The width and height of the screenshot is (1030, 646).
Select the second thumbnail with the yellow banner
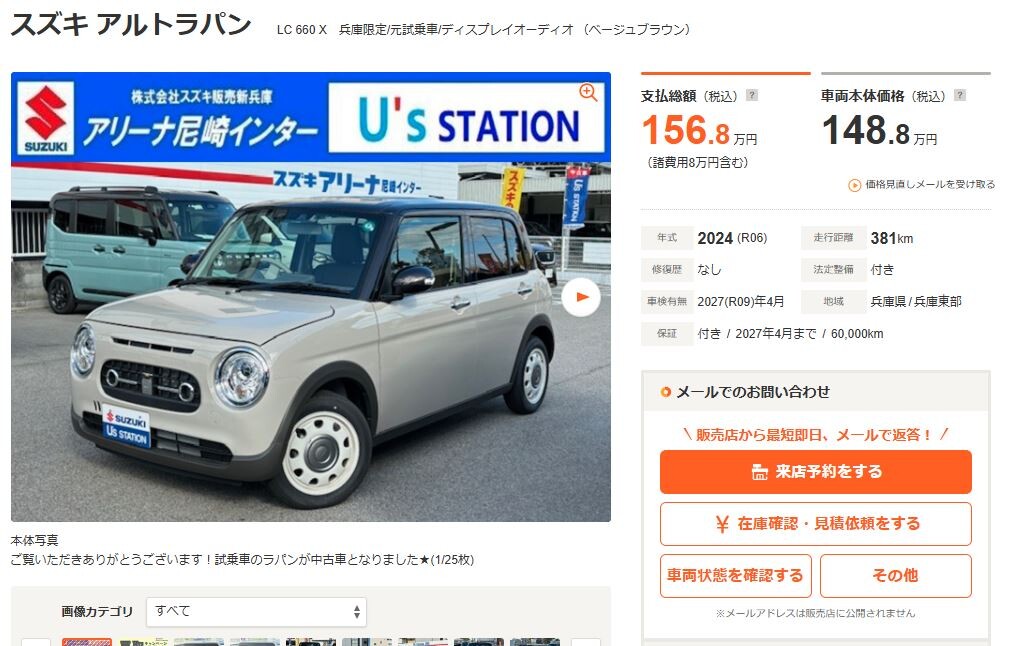[x=143, y=641]
